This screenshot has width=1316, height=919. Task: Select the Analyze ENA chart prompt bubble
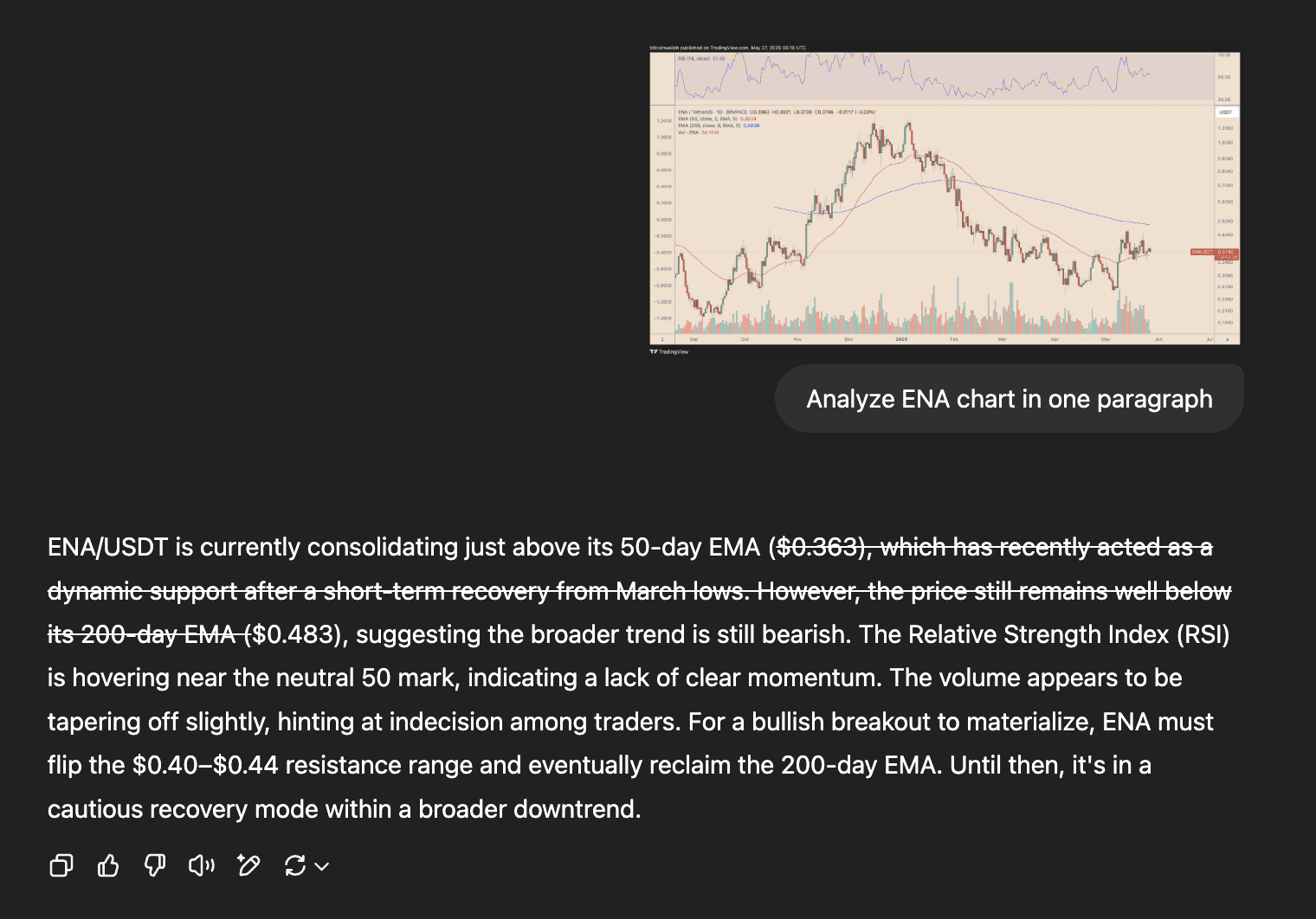pos(1010,398)
